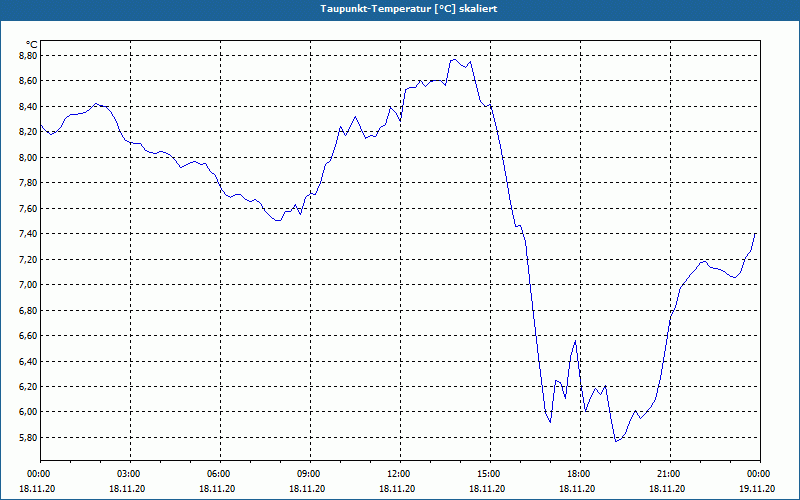
Task: Select the 7,80 y-axis value
Action: point(29,183)
